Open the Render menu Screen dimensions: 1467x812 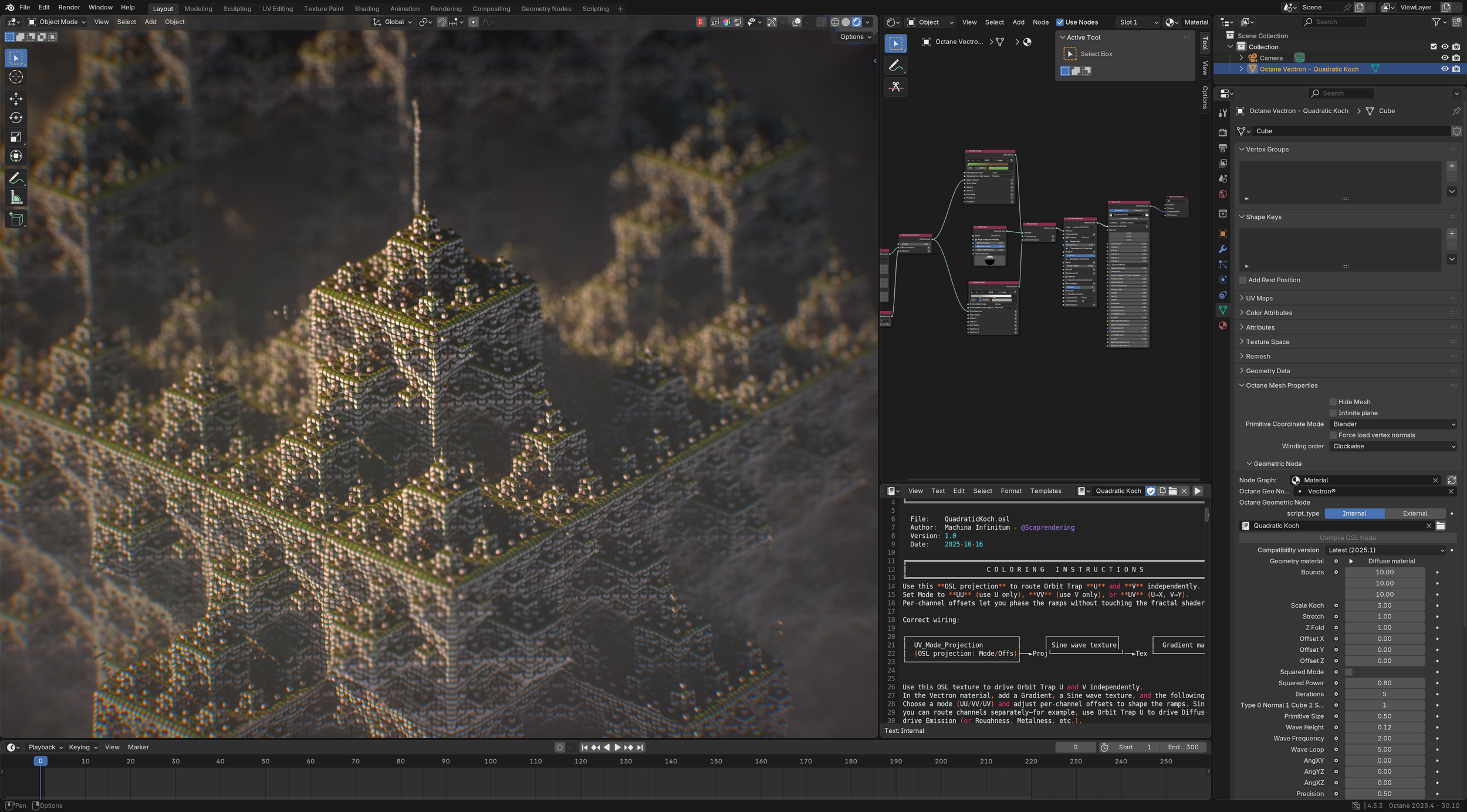click(69, 8)
